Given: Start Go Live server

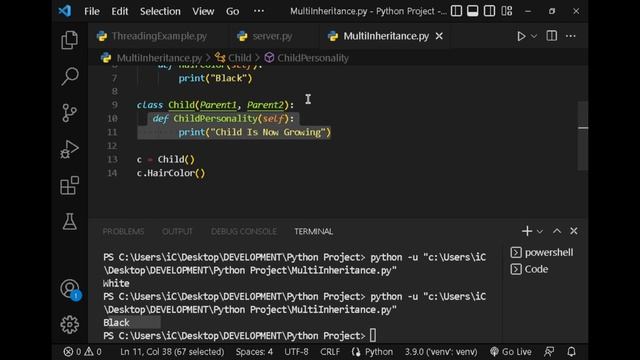Looking at the screenshot, I should pos(511,351).
